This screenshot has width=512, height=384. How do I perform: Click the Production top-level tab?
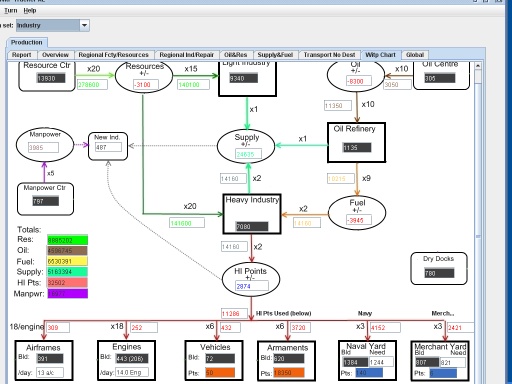(27, 42)
